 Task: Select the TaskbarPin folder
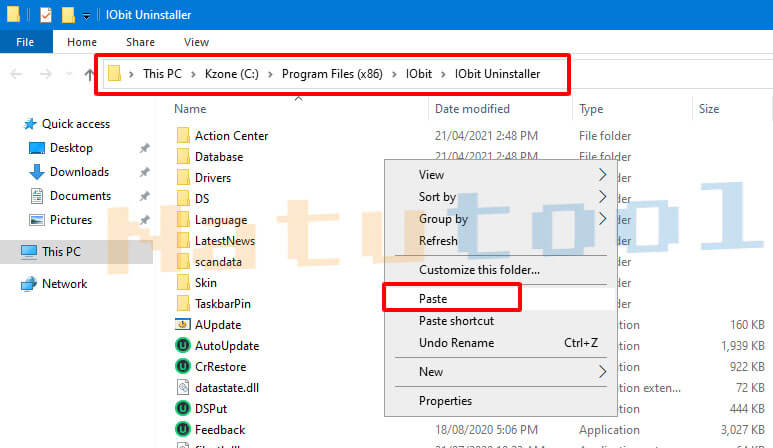coord(223,304)
